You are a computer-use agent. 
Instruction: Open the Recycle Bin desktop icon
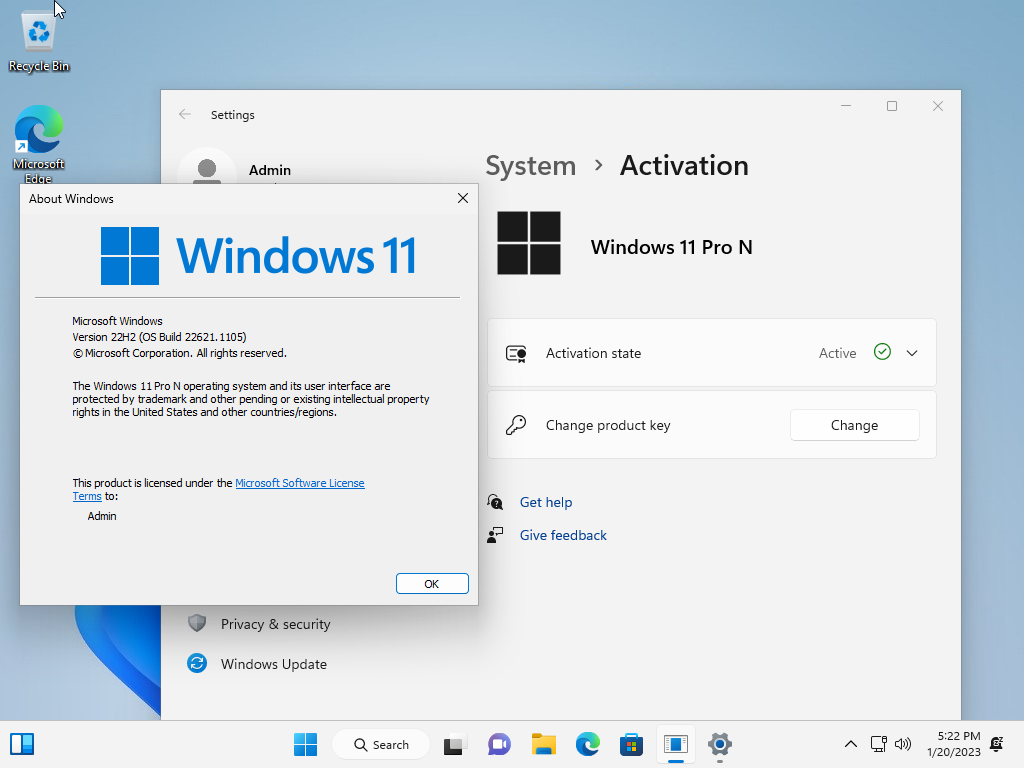tap(39, 40)
